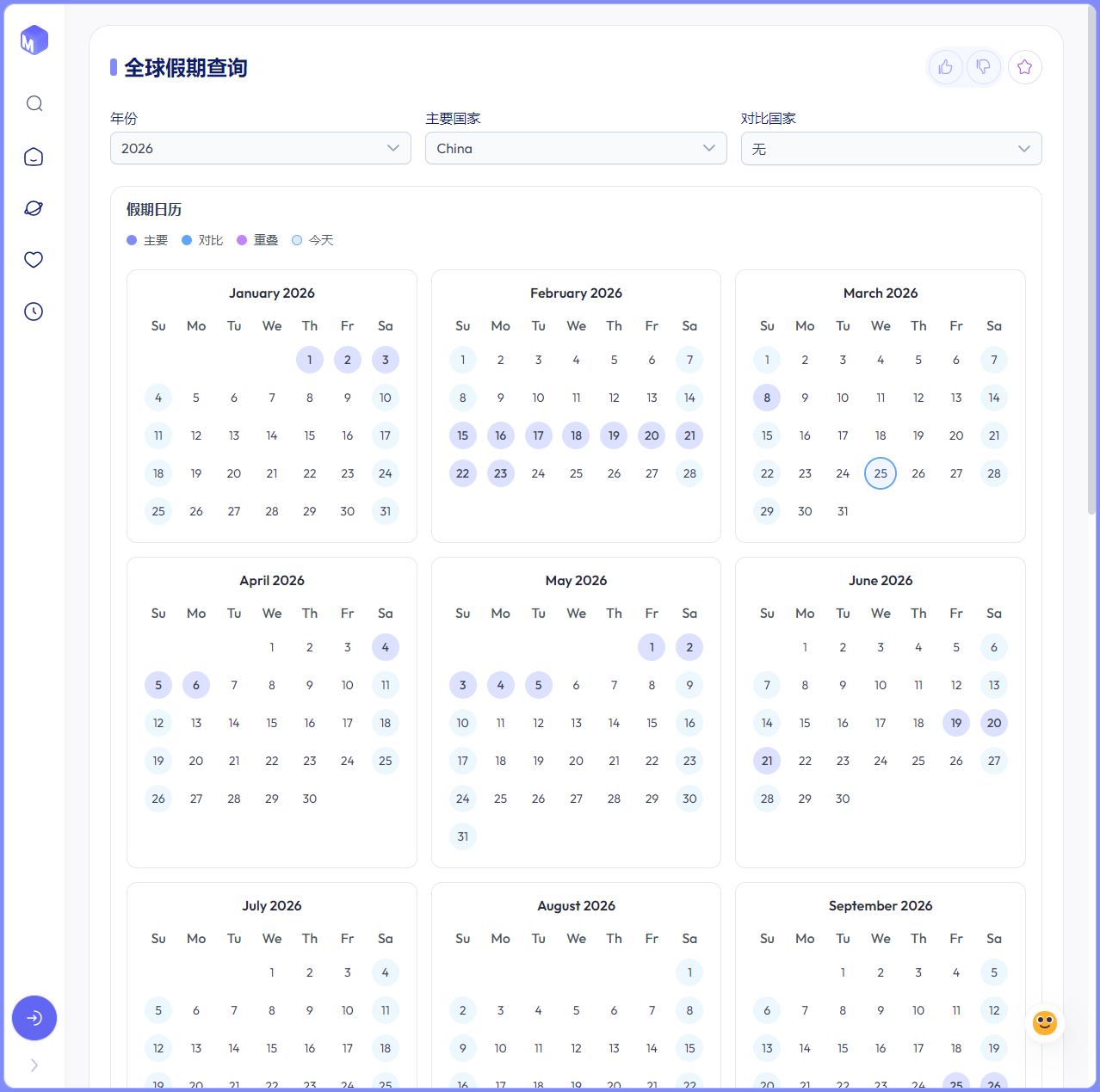Open the 年份 dropdown showing 2026
Screen dimensions: 1100x1092
260,148
